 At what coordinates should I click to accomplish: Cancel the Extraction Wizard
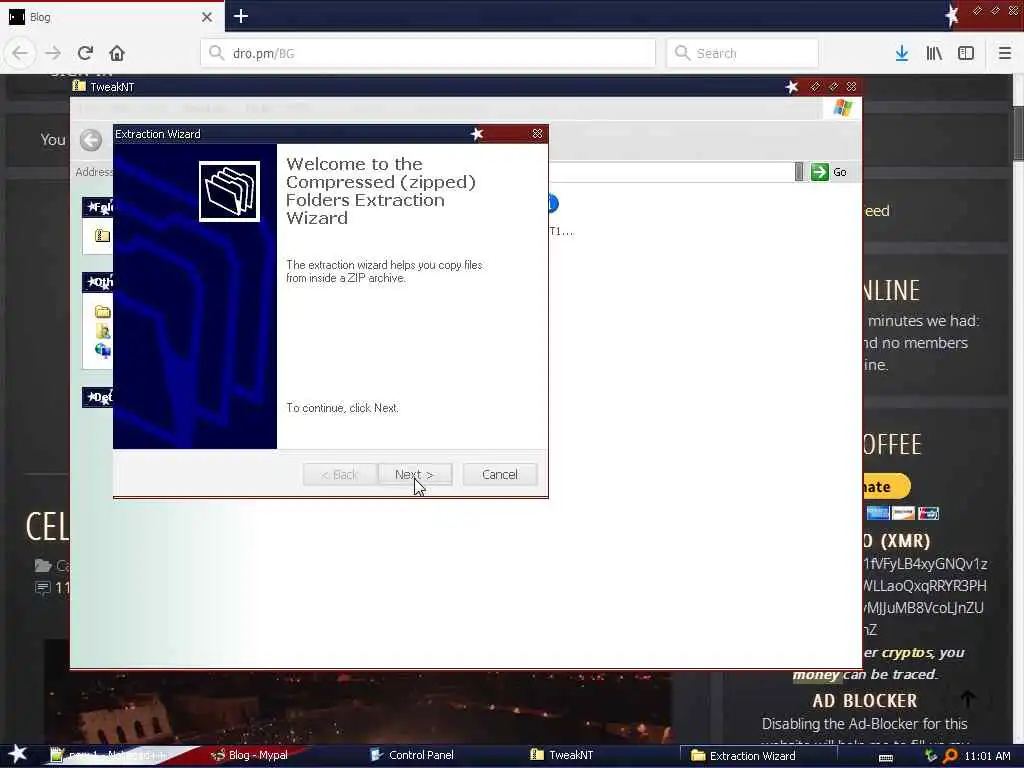click(500, 475)
